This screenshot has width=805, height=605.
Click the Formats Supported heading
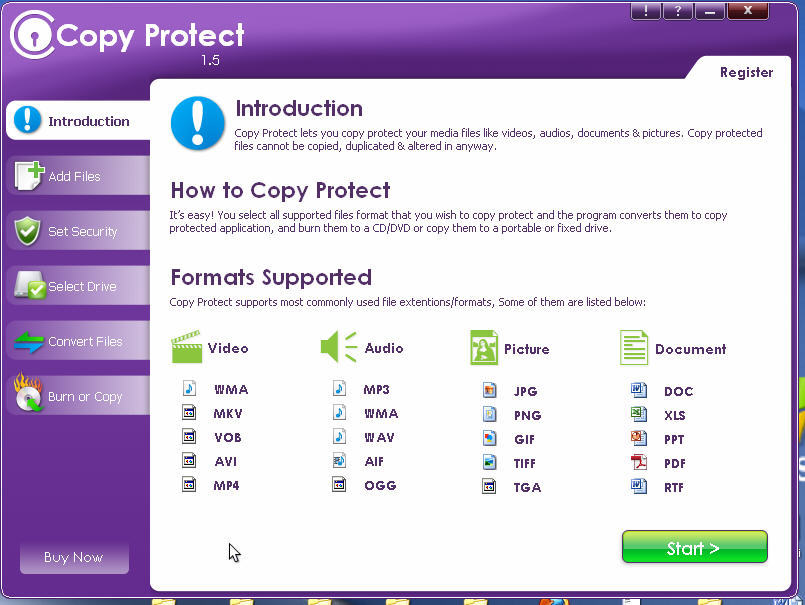tap(271, 277)
